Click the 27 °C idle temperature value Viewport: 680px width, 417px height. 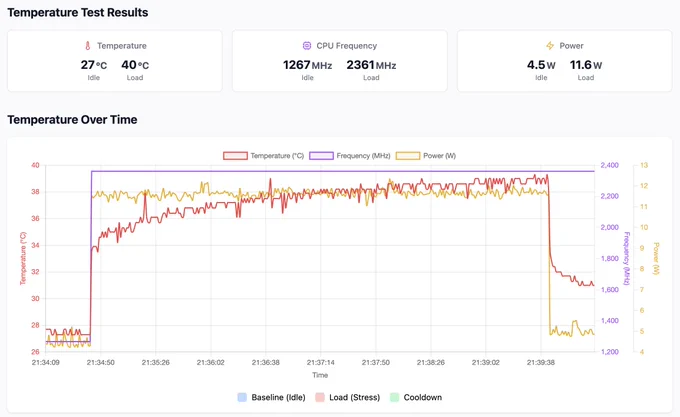click(x=94, y=65)
